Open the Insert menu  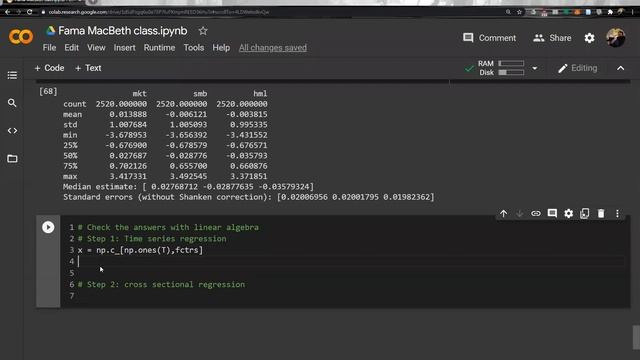[x=124, y=48]
